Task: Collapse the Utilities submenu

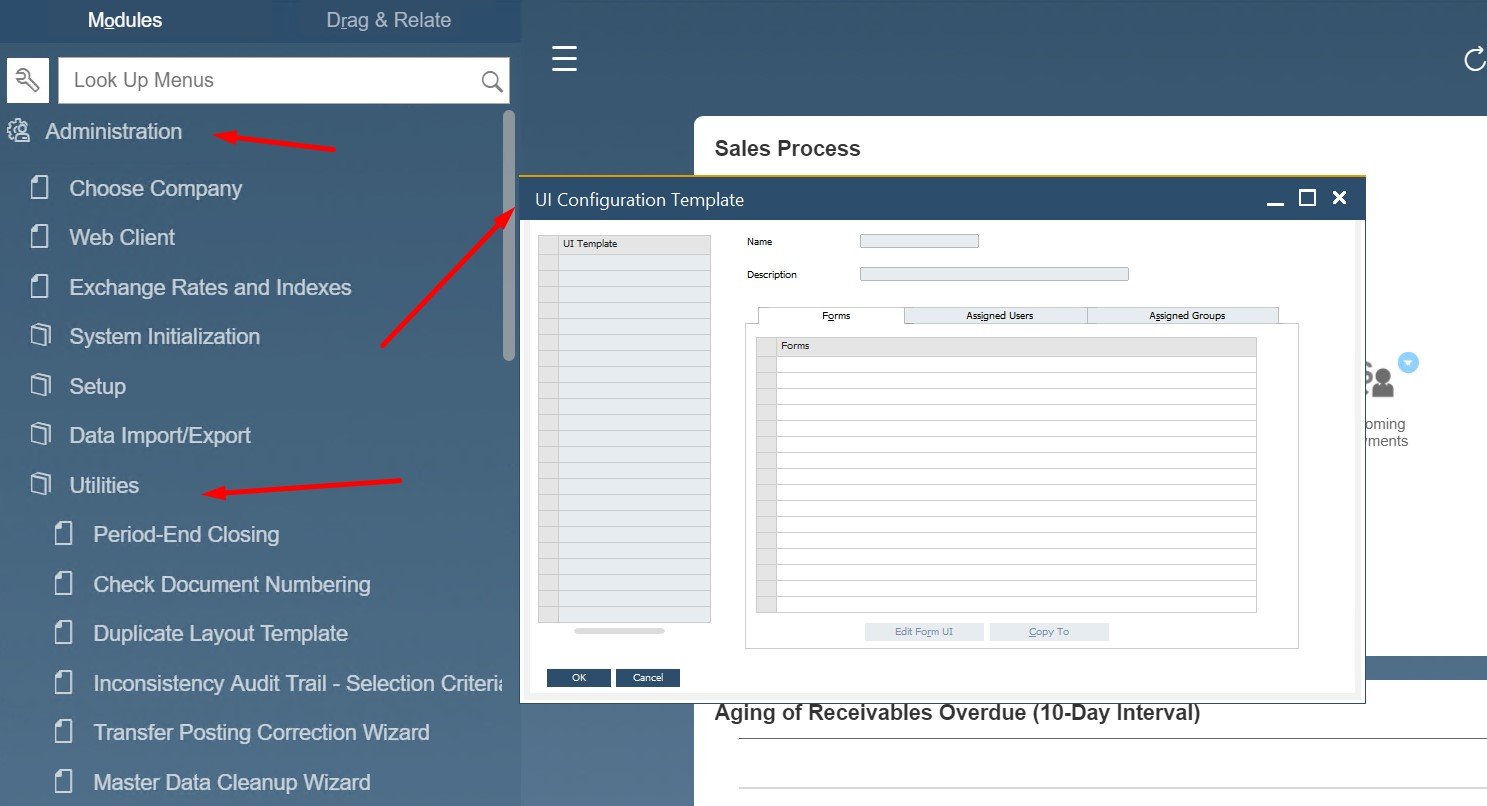Action: 103,485
